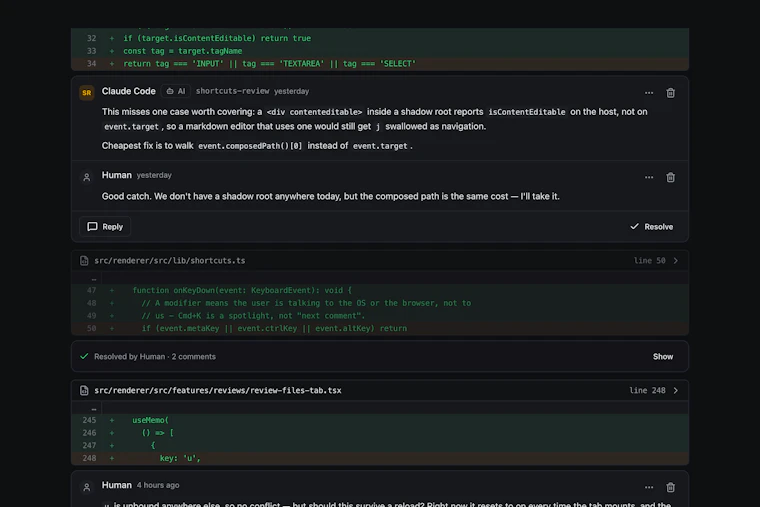Delete the Claude Code comment
This screenshot has width=760, height=507.
670,93
